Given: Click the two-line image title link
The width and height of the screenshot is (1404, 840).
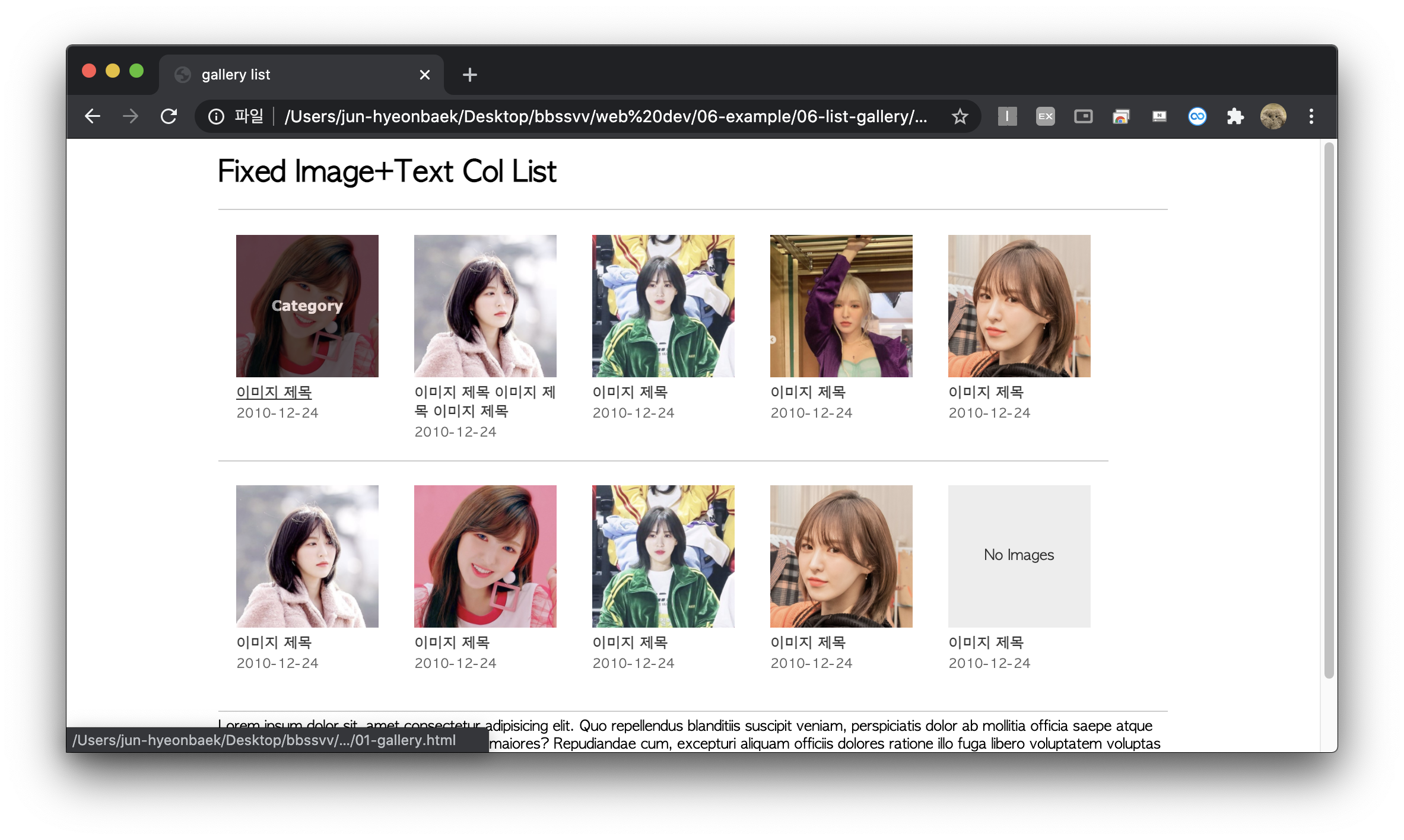Looking at the screenshot, I should click(x=484, y=401).
